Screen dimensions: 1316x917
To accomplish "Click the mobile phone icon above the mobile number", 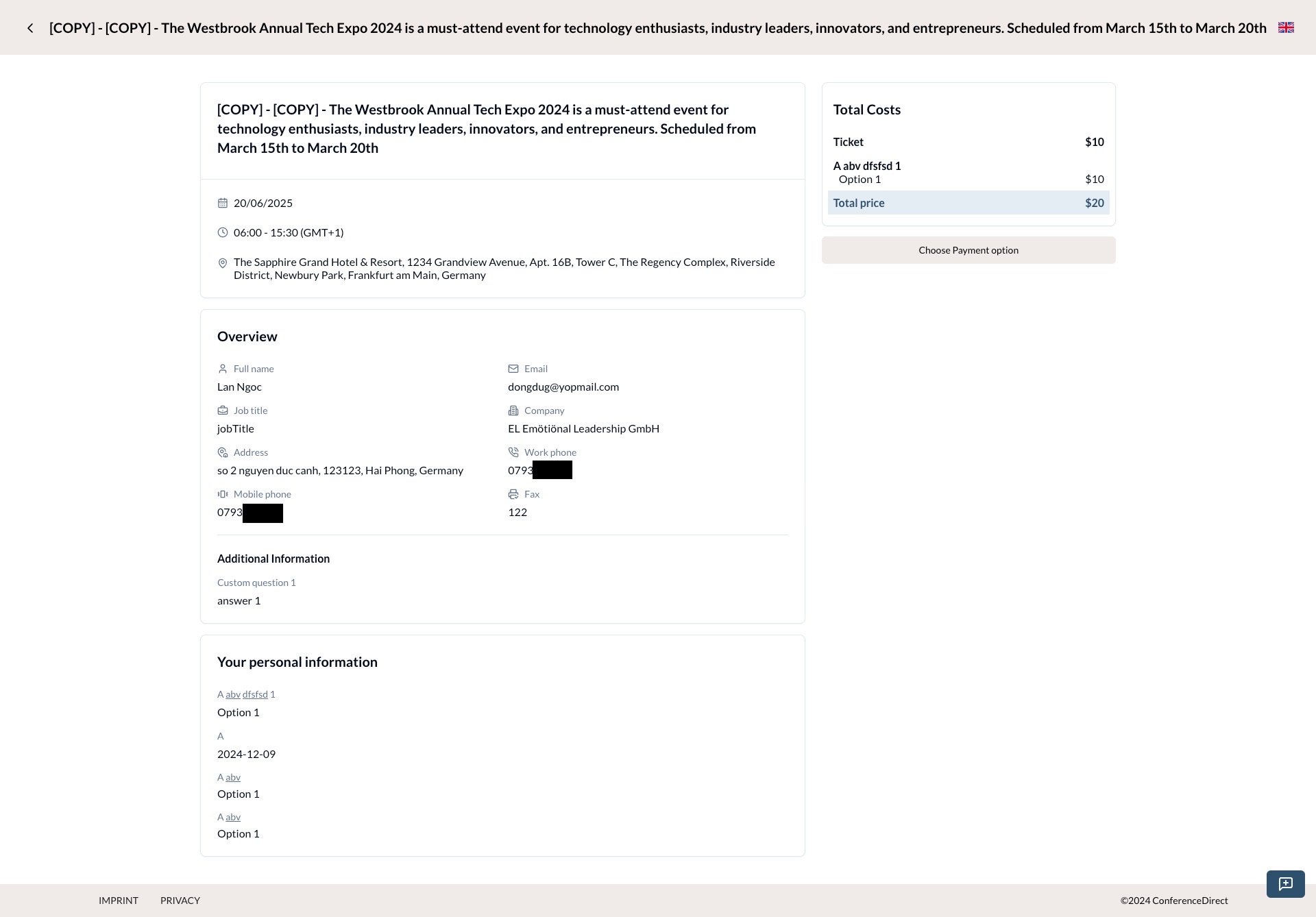I will (x=222, y=493).
